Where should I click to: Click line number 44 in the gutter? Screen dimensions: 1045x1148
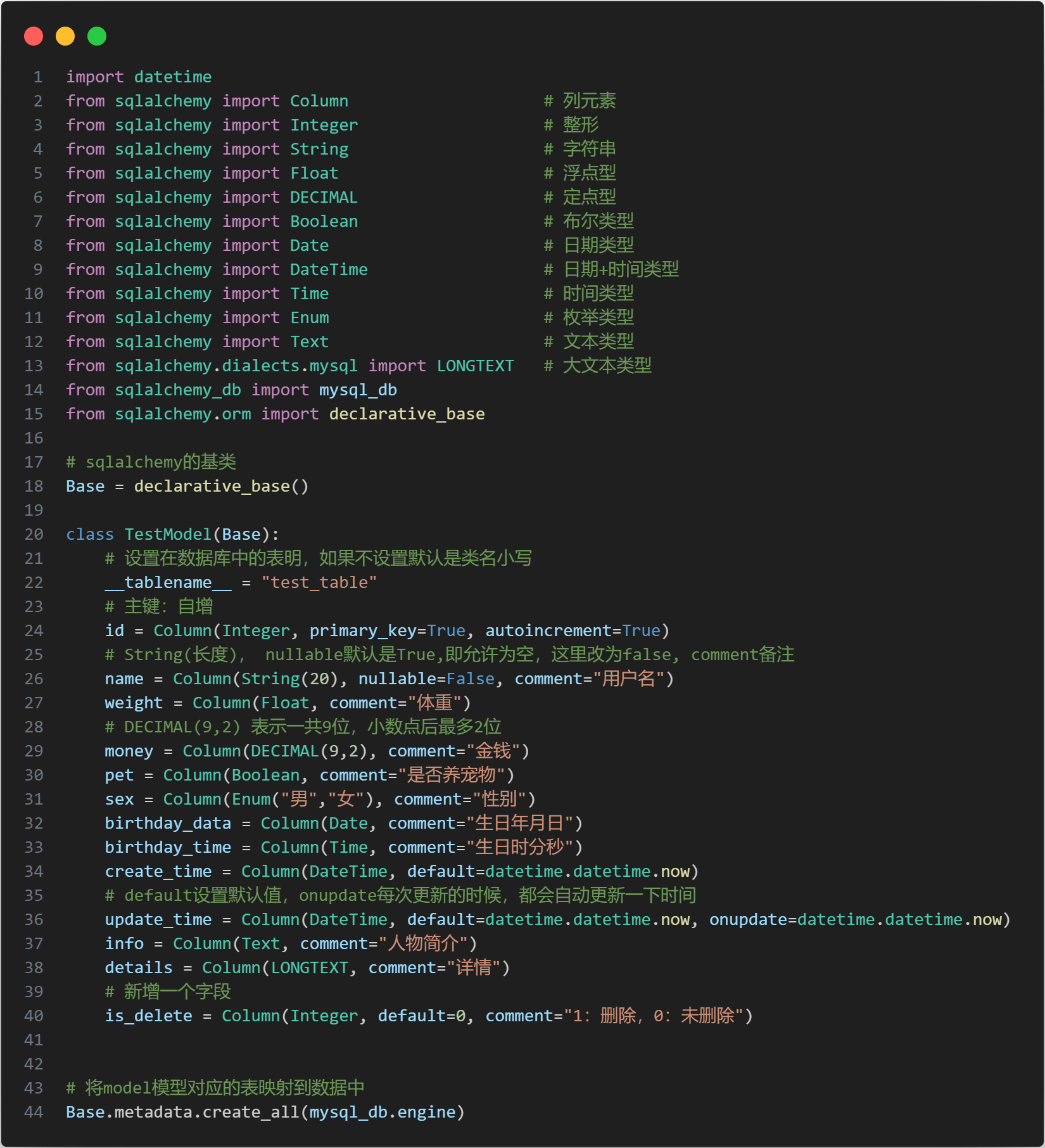tap(34, 1112)
